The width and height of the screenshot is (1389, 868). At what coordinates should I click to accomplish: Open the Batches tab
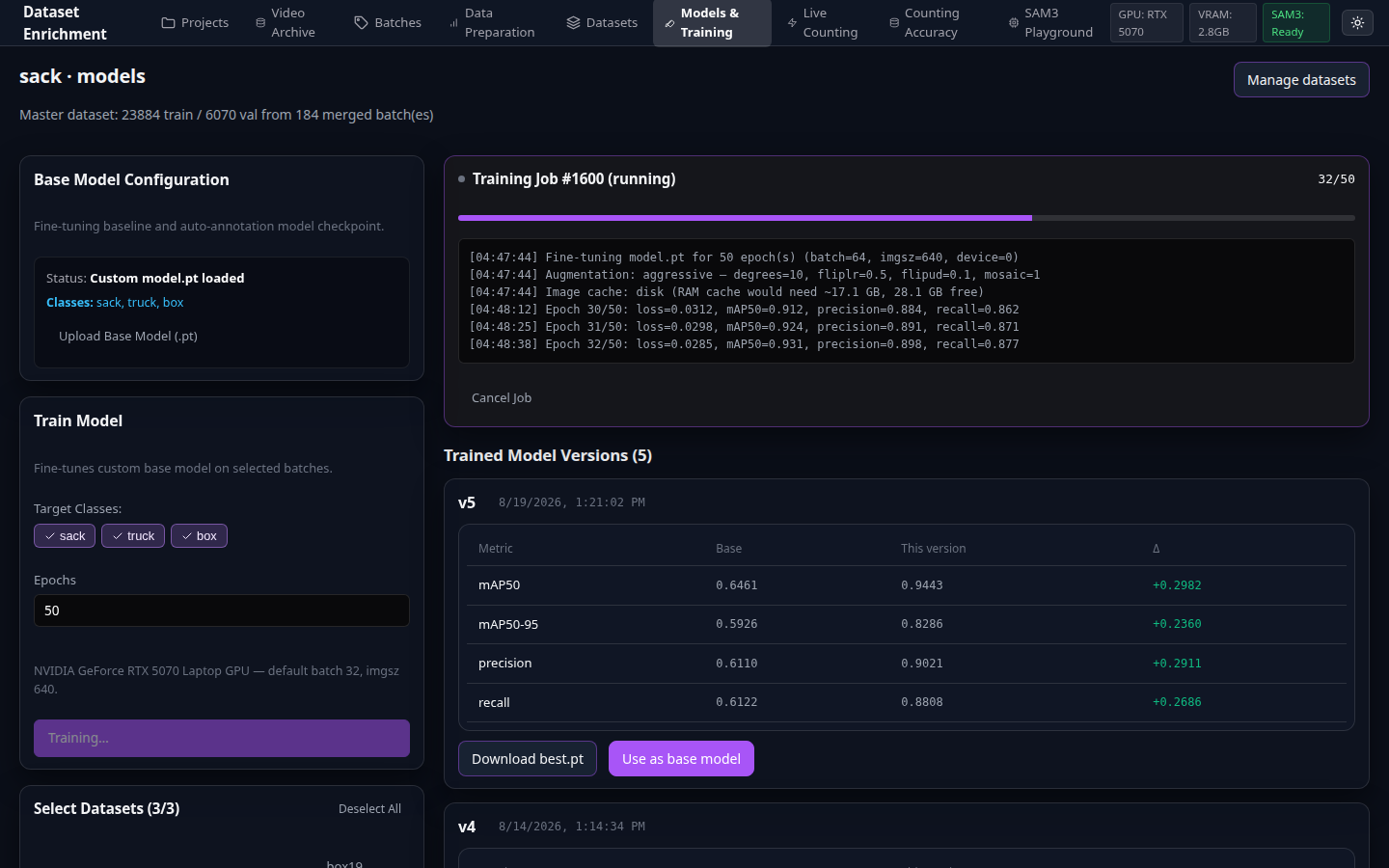point(388,23)
